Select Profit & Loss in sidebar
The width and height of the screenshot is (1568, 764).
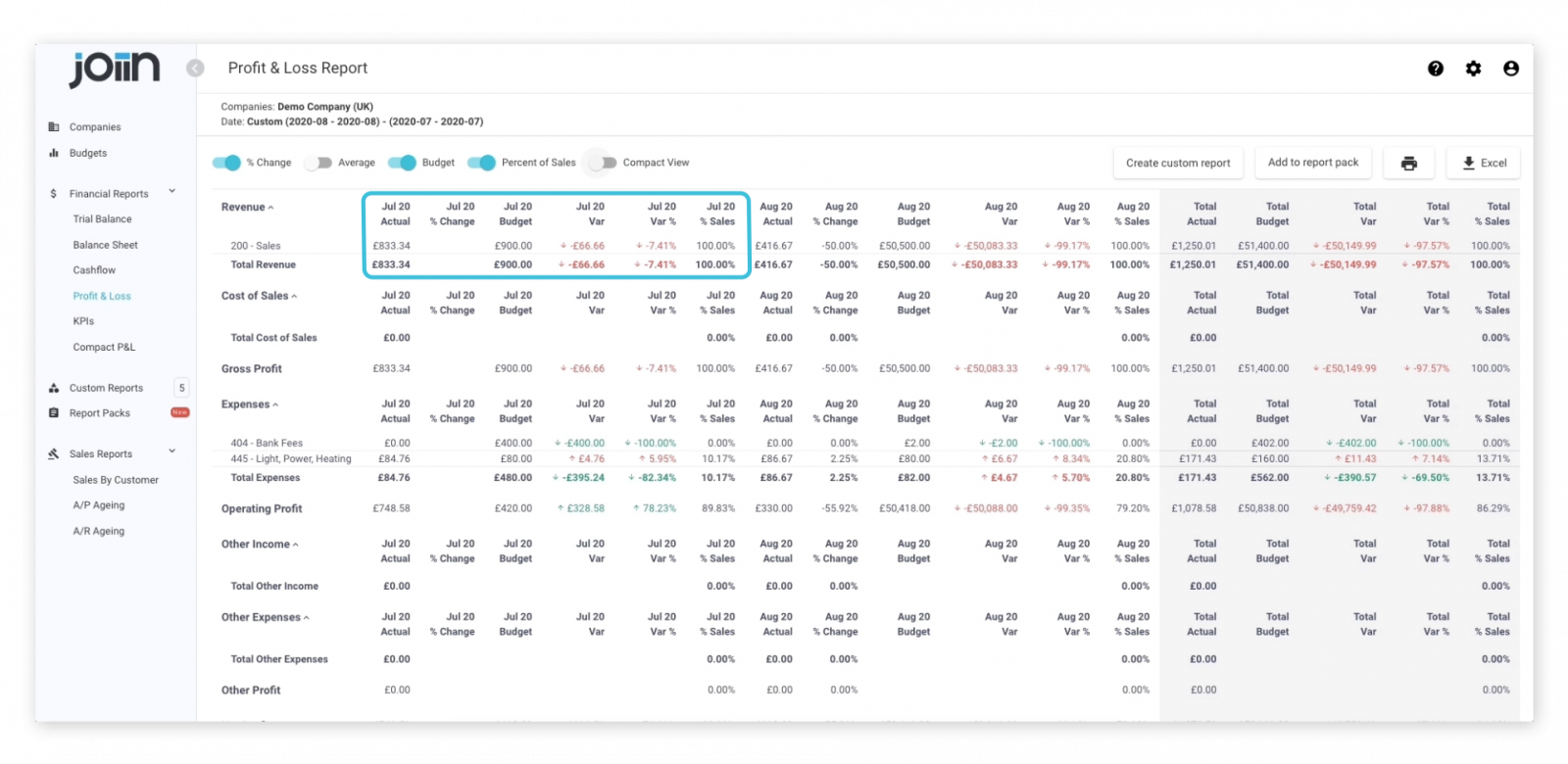[102, 296]
